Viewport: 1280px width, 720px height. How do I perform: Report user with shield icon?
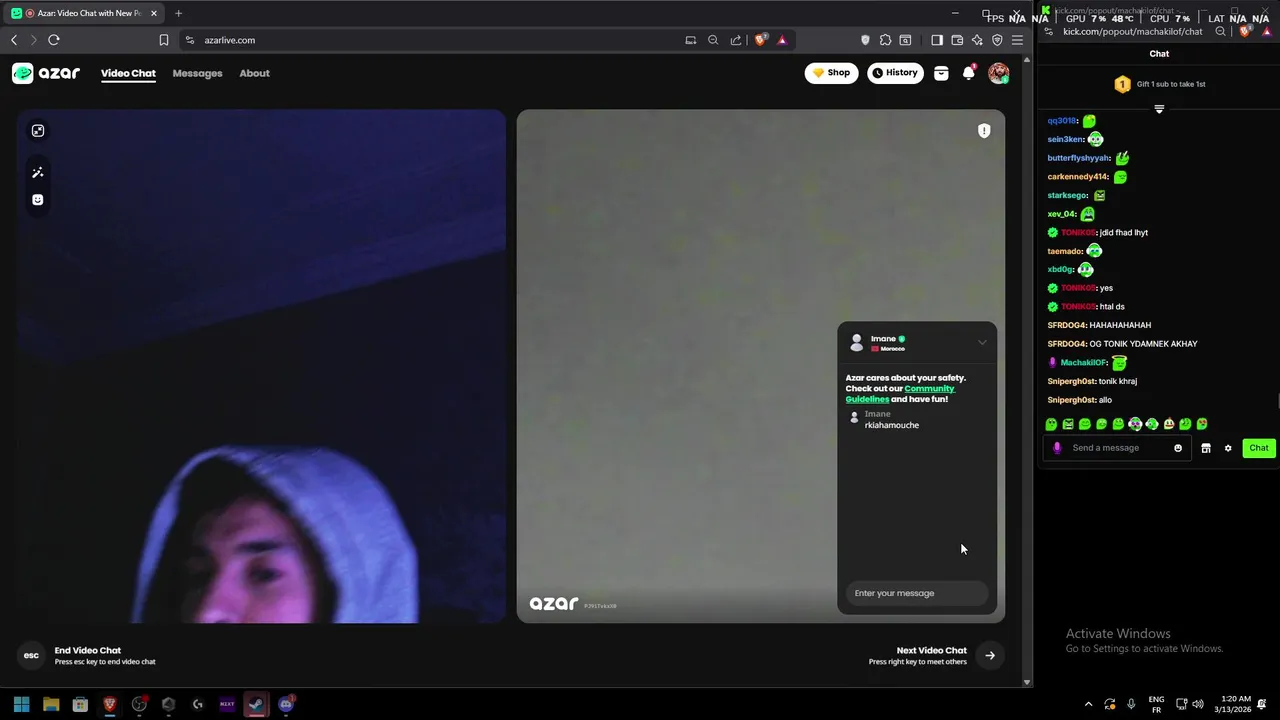click(984, 131)
